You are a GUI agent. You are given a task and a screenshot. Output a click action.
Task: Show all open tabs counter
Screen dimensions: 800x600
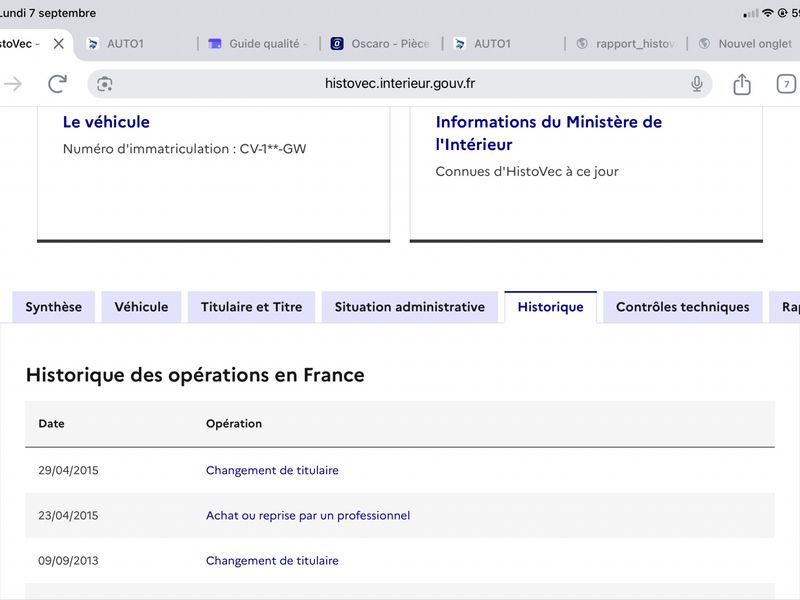point(786,84)
